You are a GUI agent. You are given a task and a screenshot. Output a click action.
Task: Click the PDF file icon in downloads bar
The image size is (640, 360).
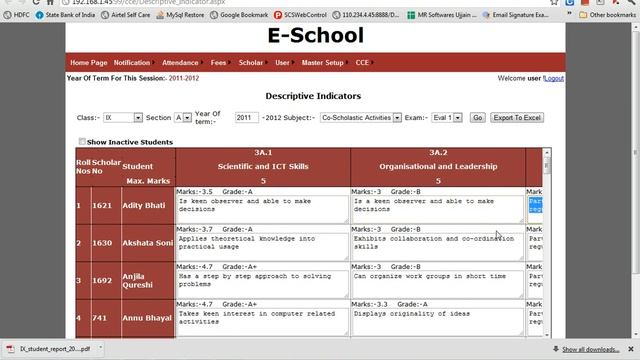click(x=10, y=349)
